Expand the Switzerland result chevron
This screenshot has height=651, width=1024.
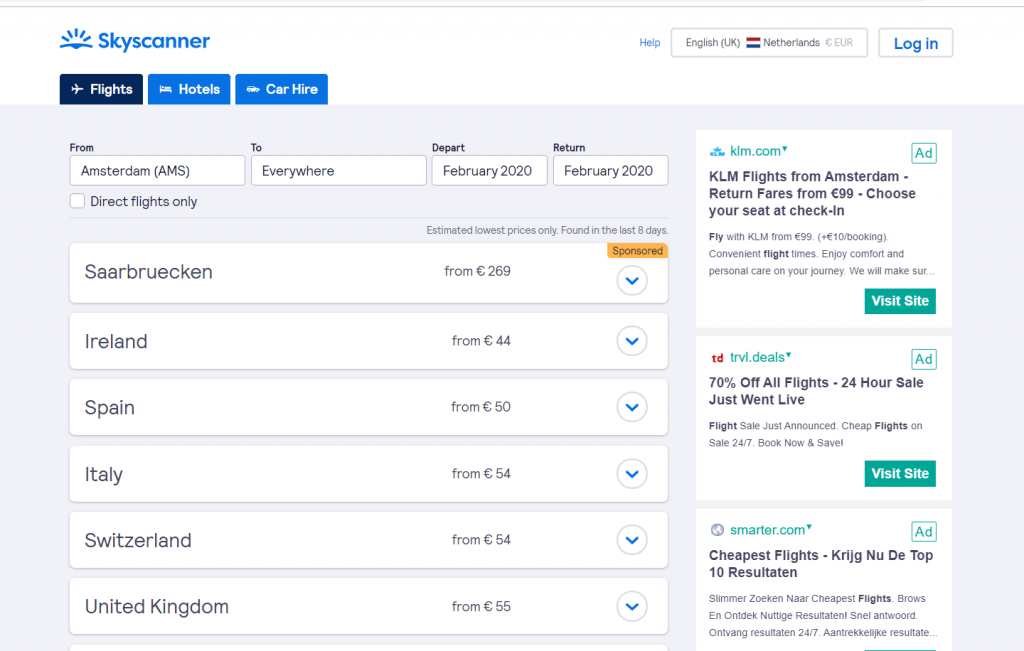(632, 540)
